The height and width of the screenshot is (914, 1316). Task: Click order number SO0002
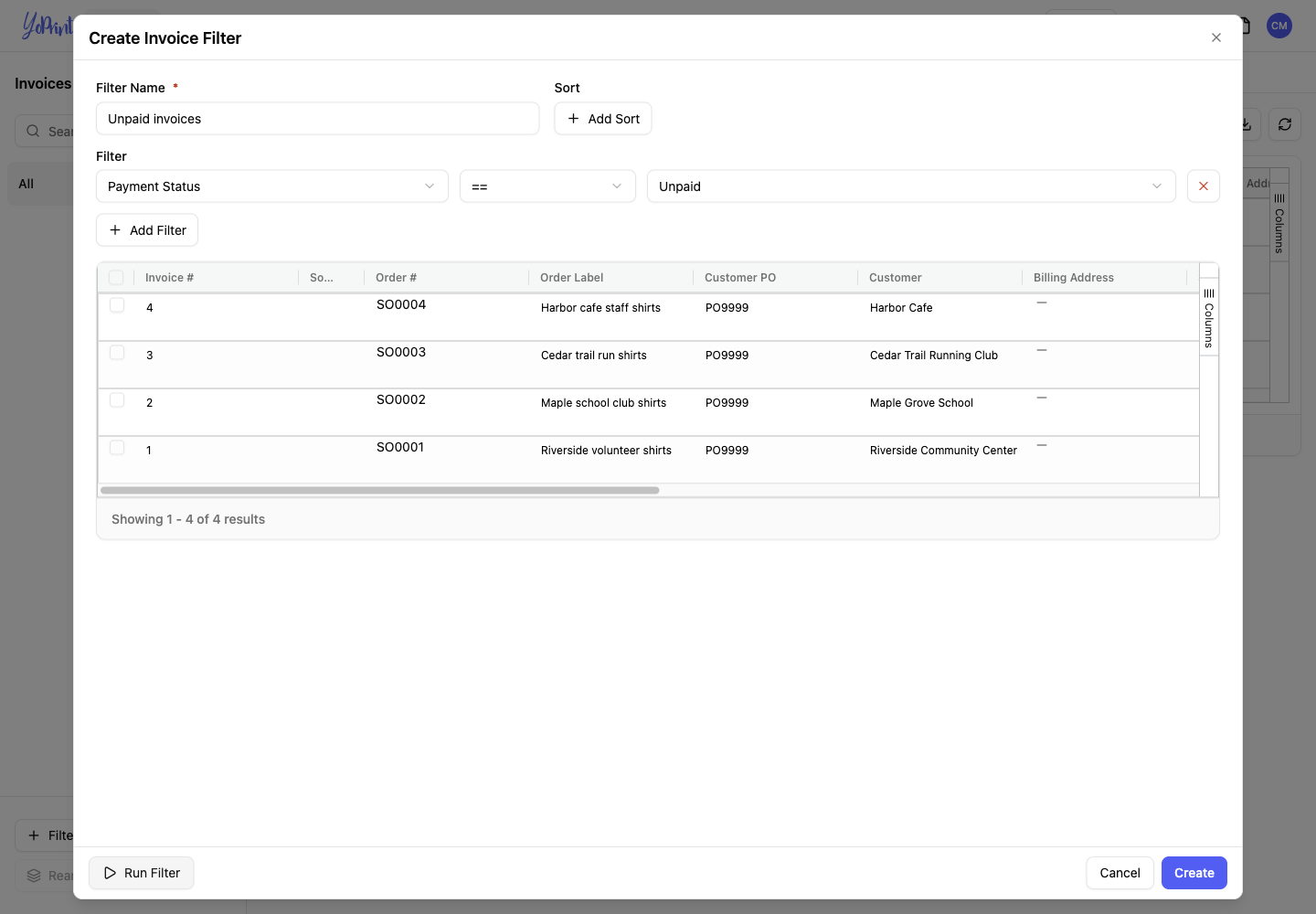(401, 399)
